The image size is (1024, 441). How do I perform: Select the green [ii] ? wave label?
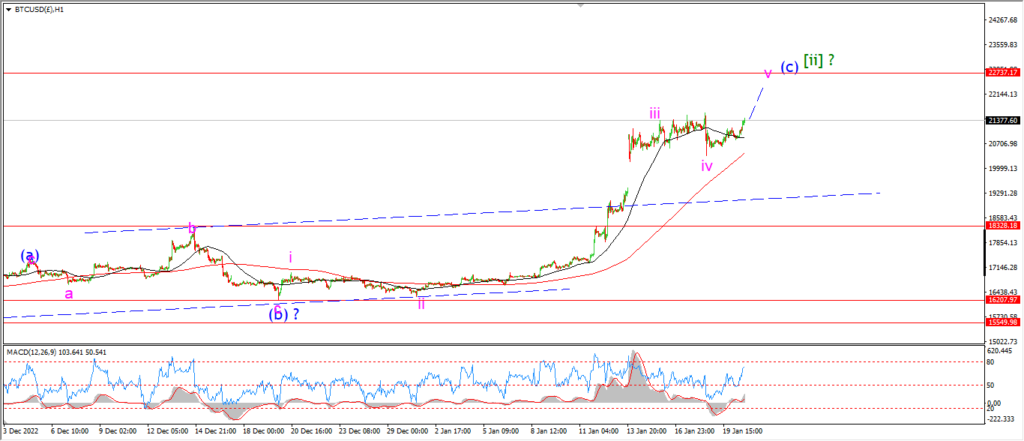coord(819,61)
